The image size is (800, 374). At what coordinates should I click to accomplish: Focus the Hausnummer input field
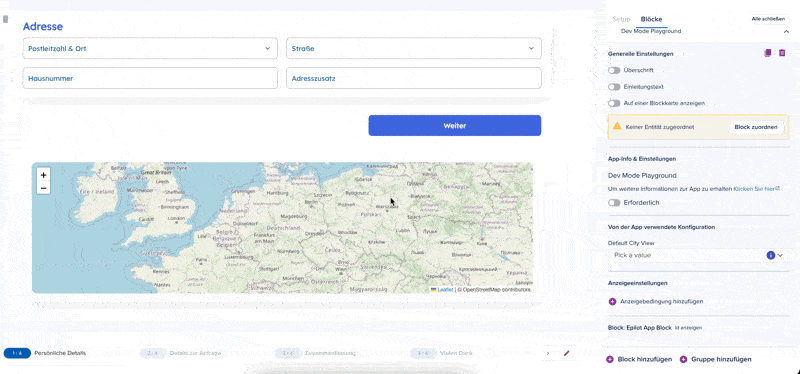[150, 79]
